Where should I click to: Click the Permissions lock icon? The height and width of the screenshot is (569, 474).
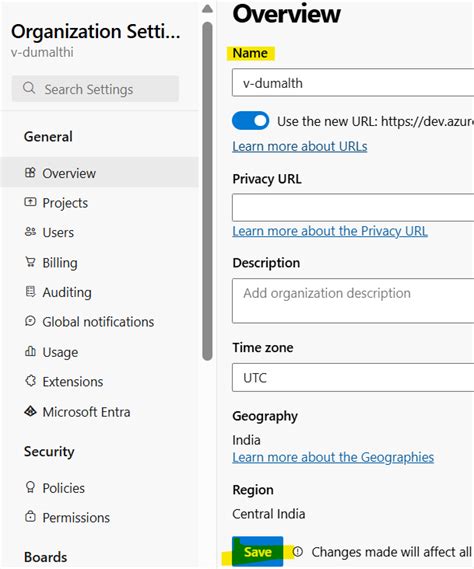coord(30,516)
